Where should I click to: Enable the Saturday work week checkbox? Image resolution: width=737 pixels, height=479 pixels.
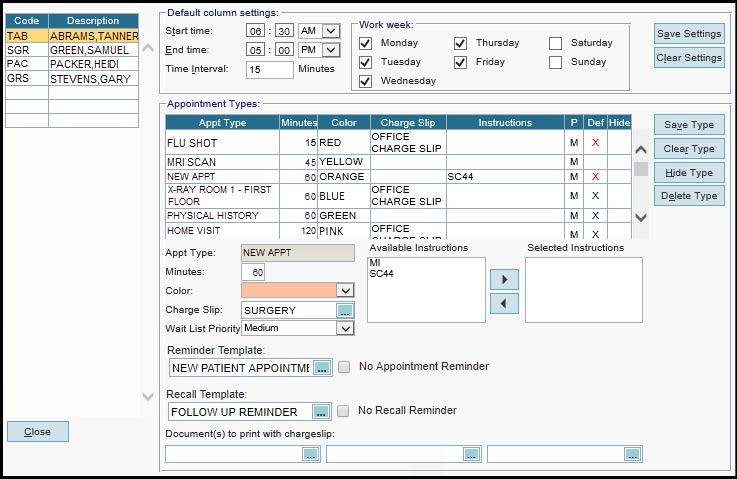point(555,43)
